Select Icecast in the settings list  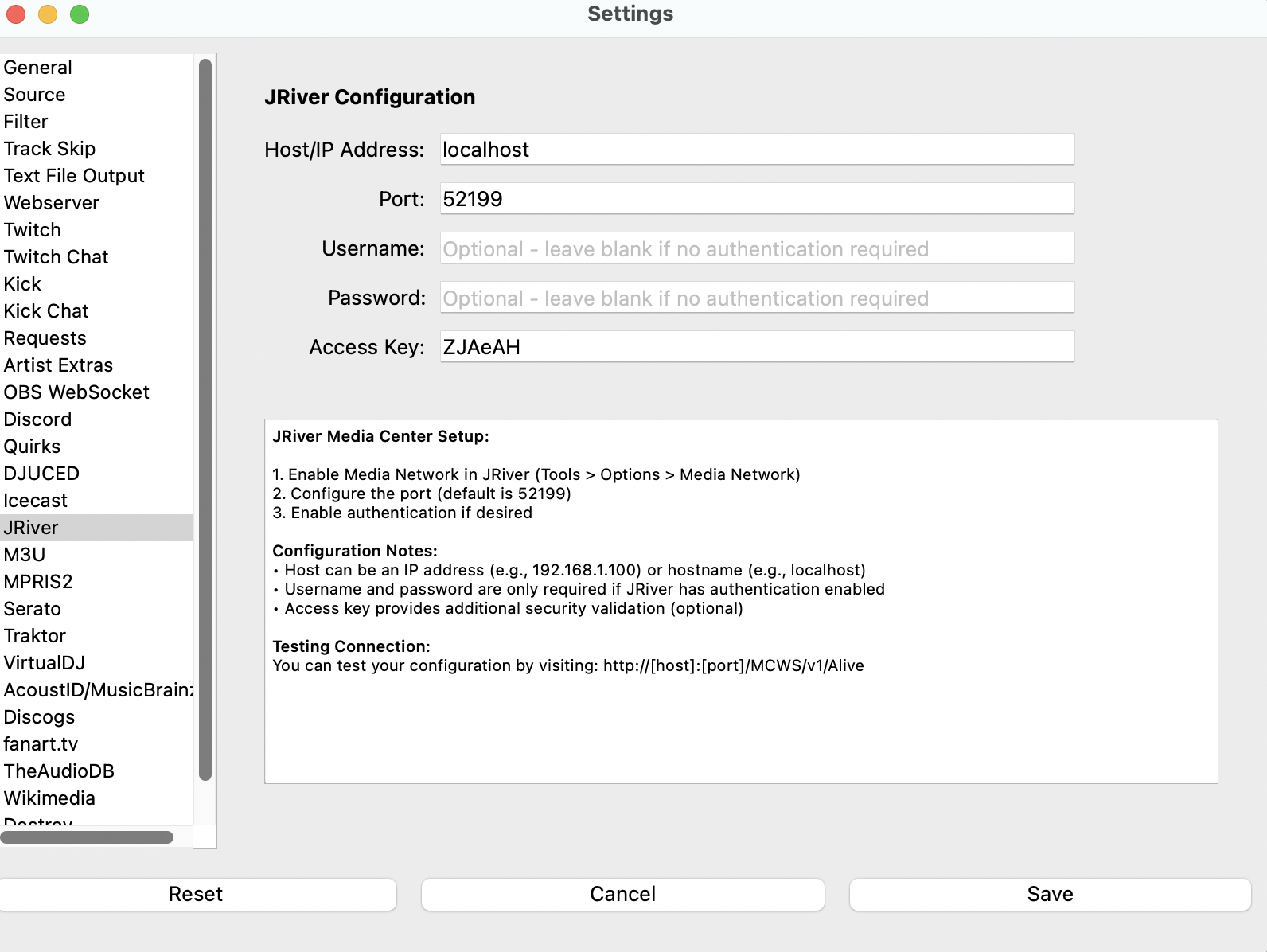click(x=36, y=501)
